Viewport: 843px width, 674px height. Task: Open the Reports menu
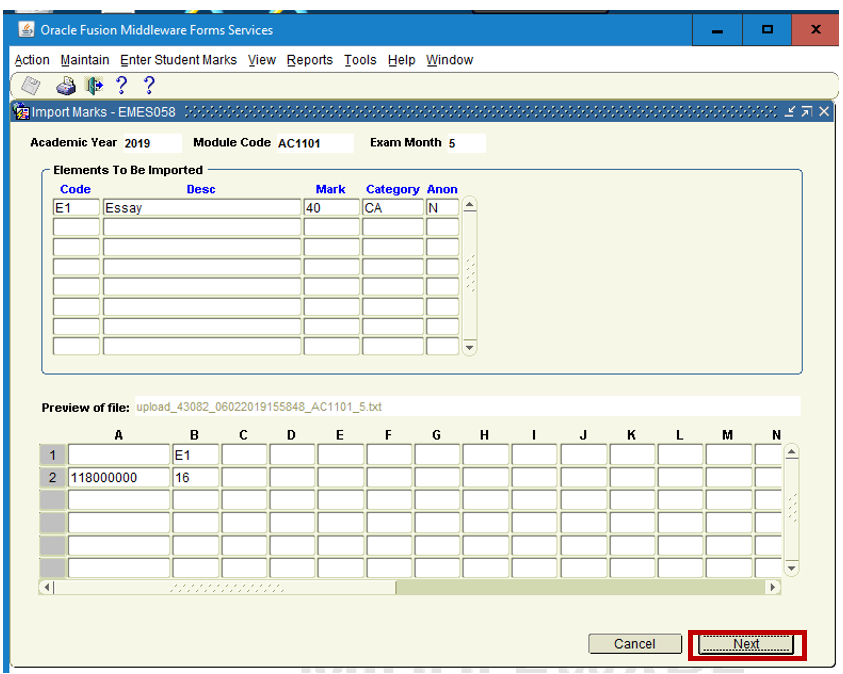(309, 60)
